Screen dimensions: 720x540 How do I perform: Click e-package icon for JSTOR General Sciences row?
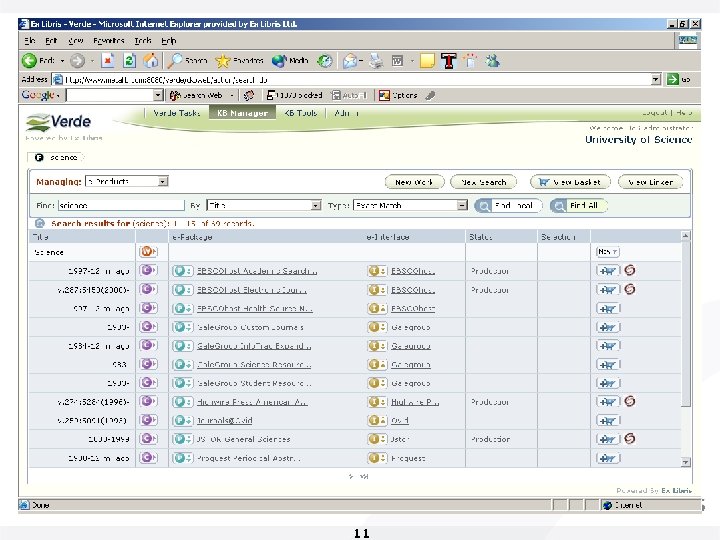pos(183,439)
